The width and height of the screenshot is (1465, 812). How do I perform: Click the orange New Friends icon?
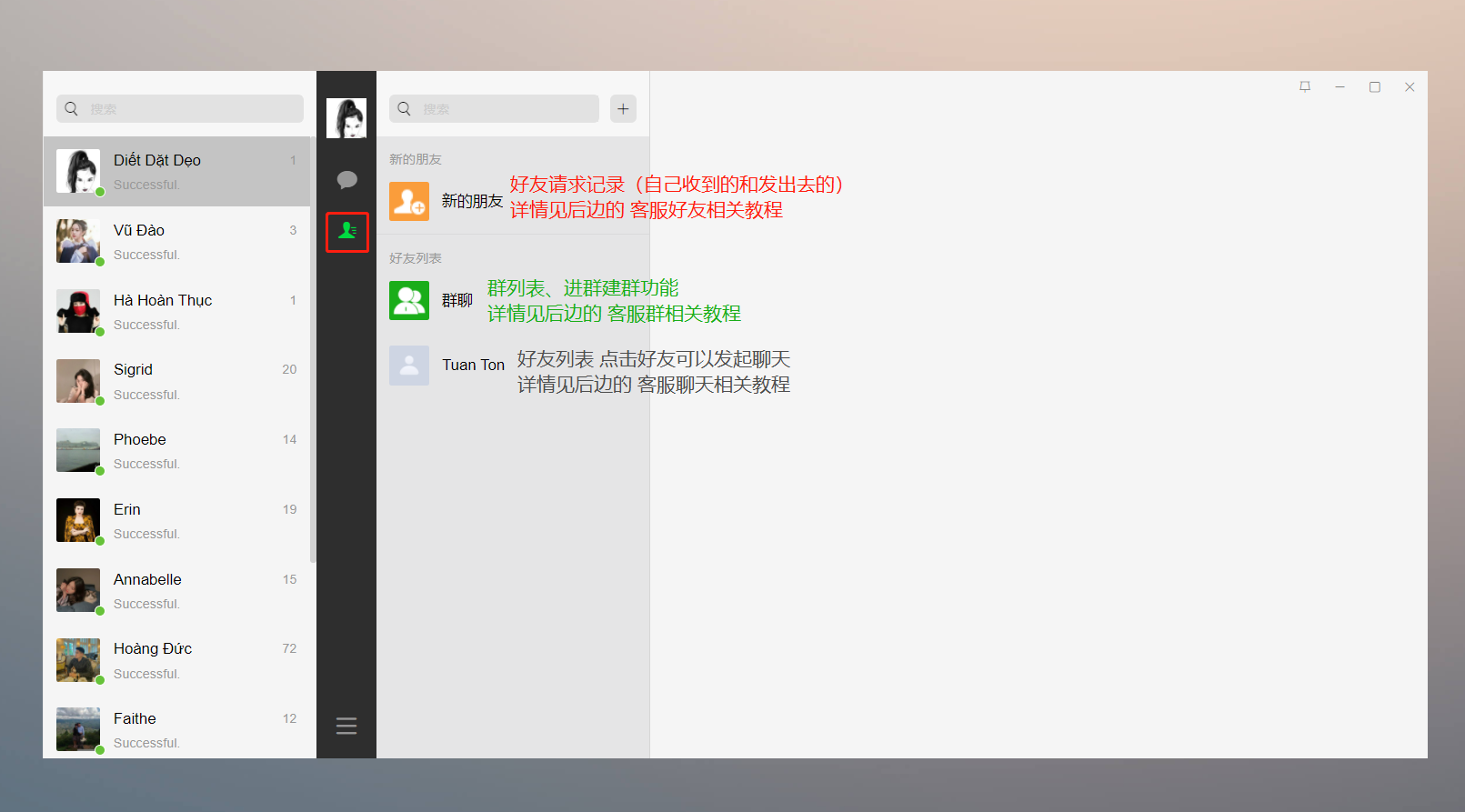(409, 202)
